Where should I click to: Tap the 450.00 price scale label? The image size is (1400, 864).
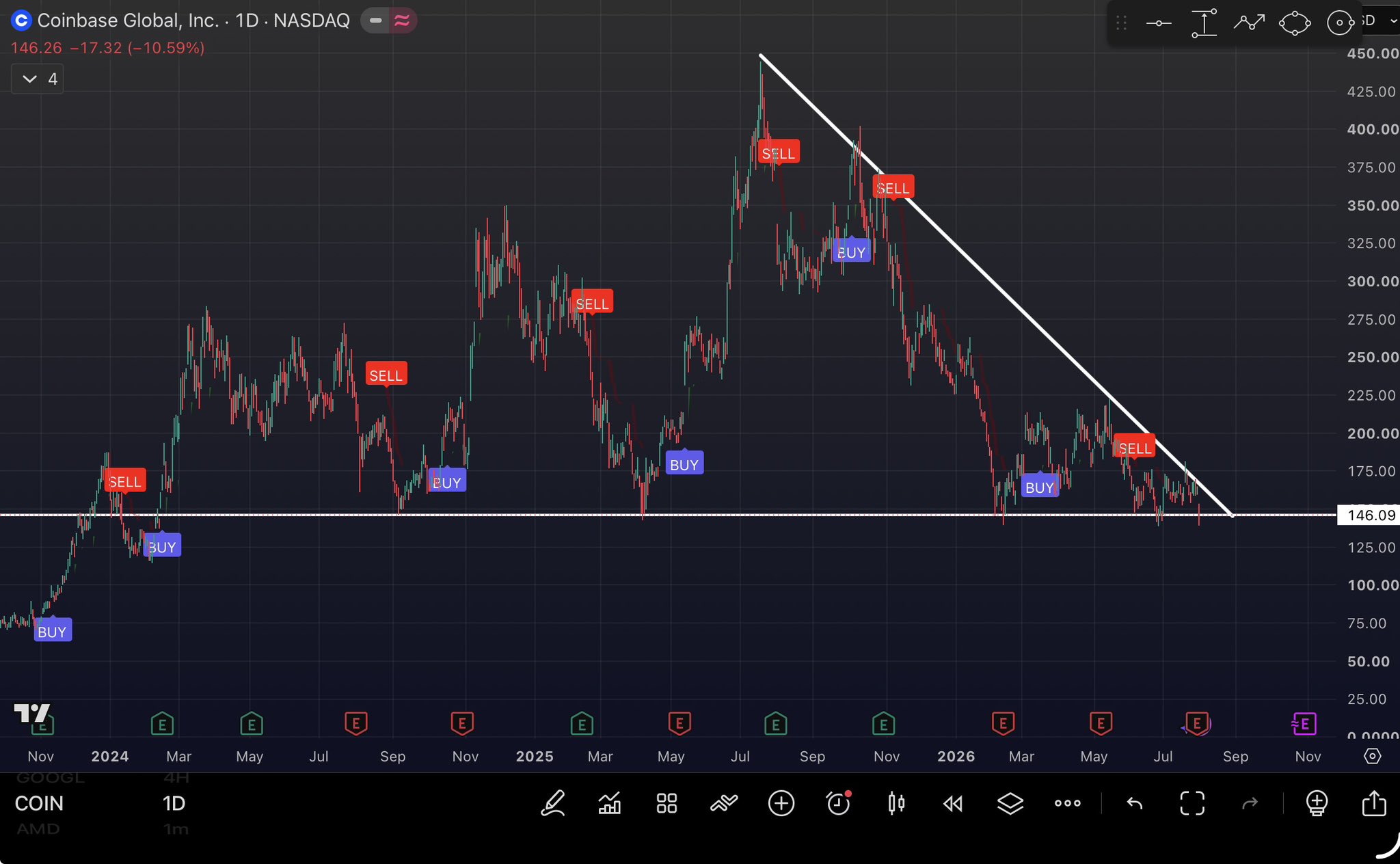[x=1373, y=53]
